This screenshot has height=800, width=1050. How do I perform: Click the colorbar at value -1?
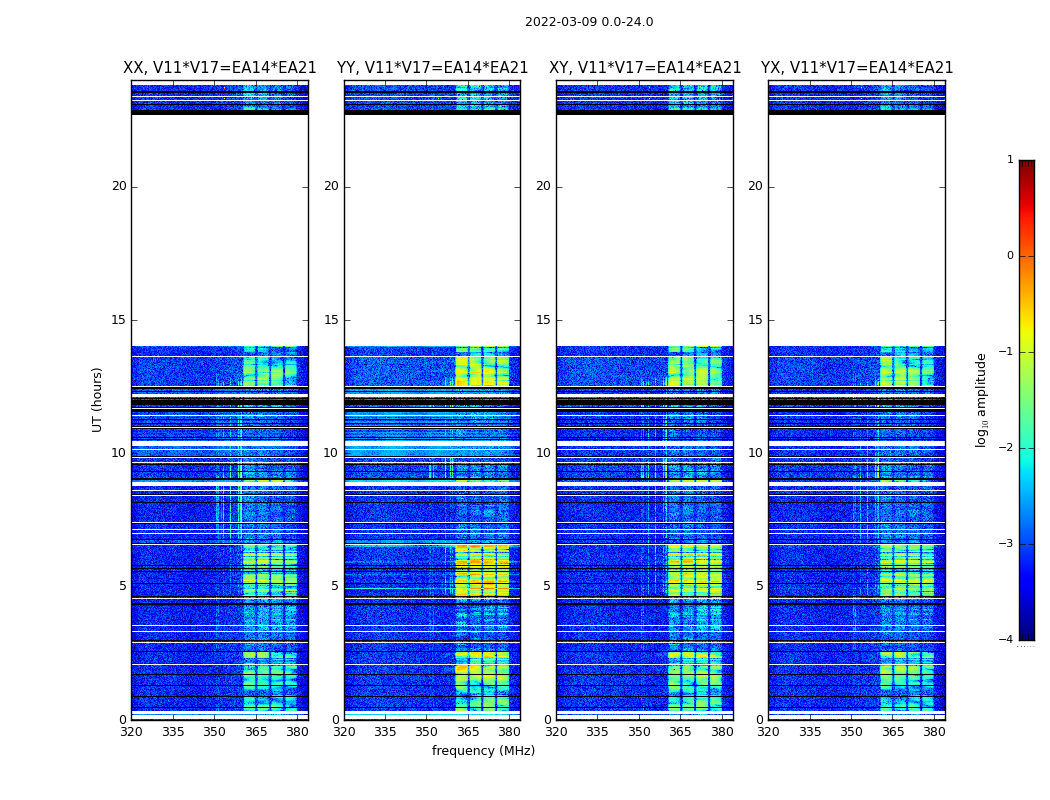point(1027,351)
